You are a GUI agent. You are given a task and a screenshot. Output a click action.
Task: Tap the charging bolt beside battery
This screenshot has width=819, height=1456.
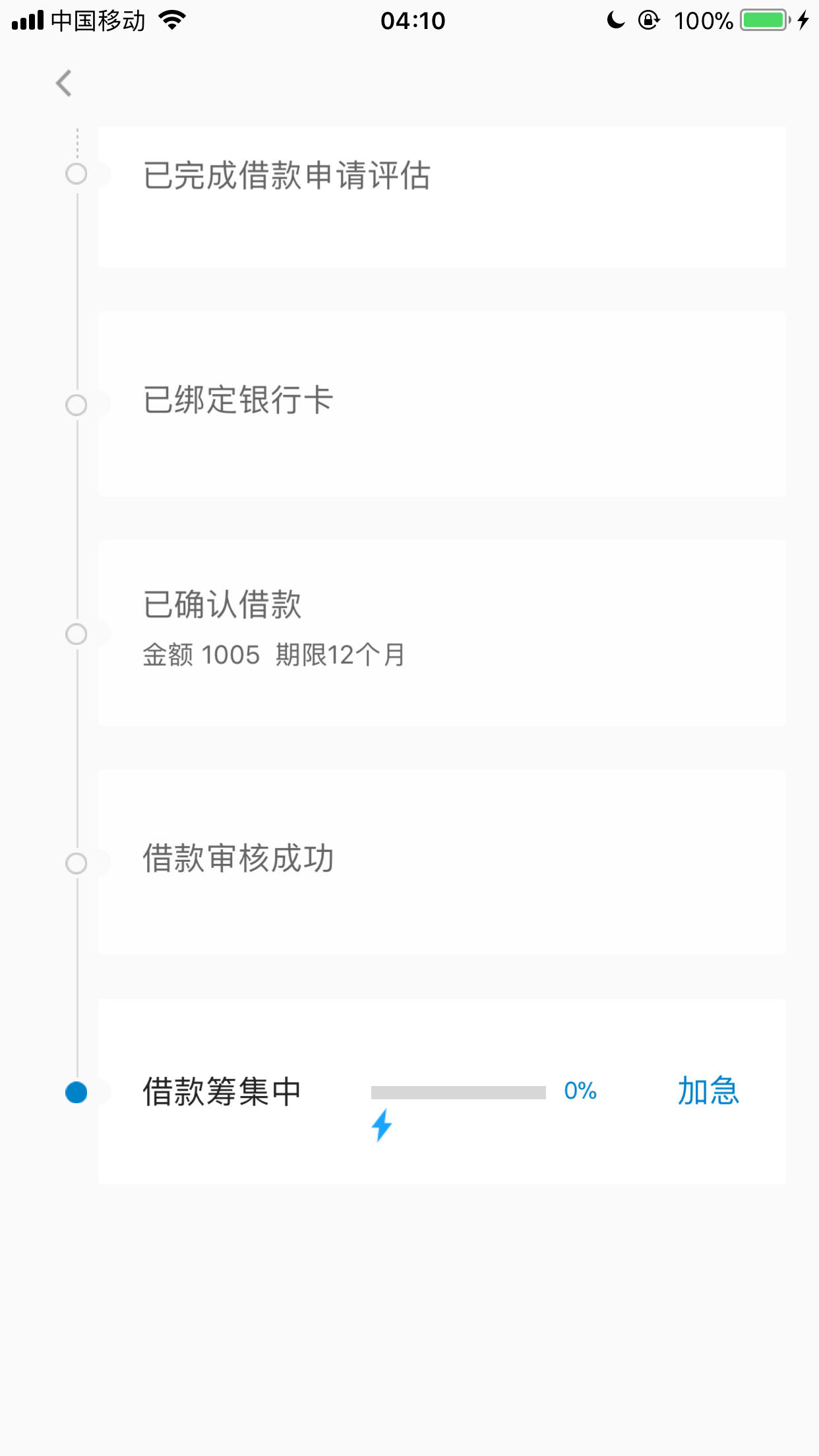(x=803, y=20)
